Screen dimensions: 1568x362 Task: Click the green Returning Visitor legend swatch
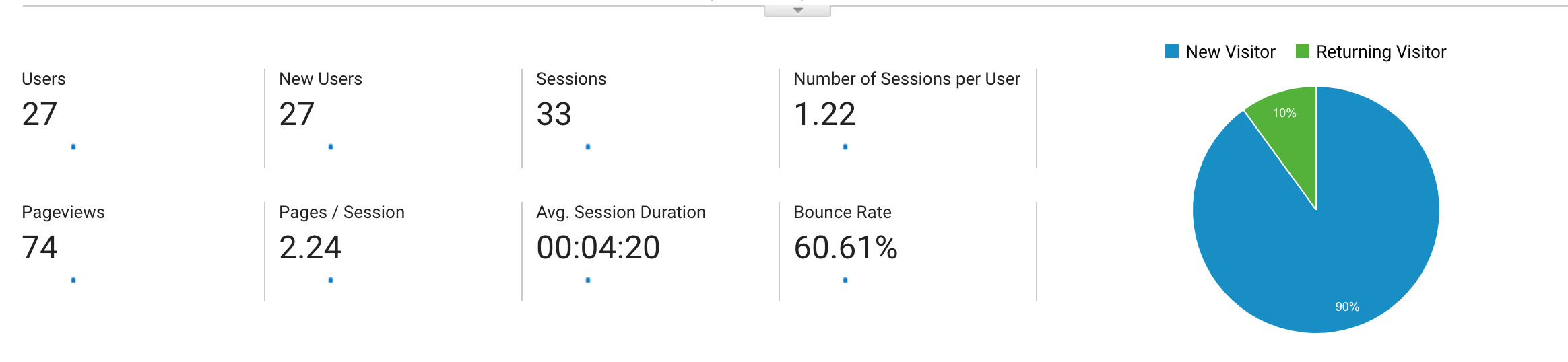(x=1303, y=52)
